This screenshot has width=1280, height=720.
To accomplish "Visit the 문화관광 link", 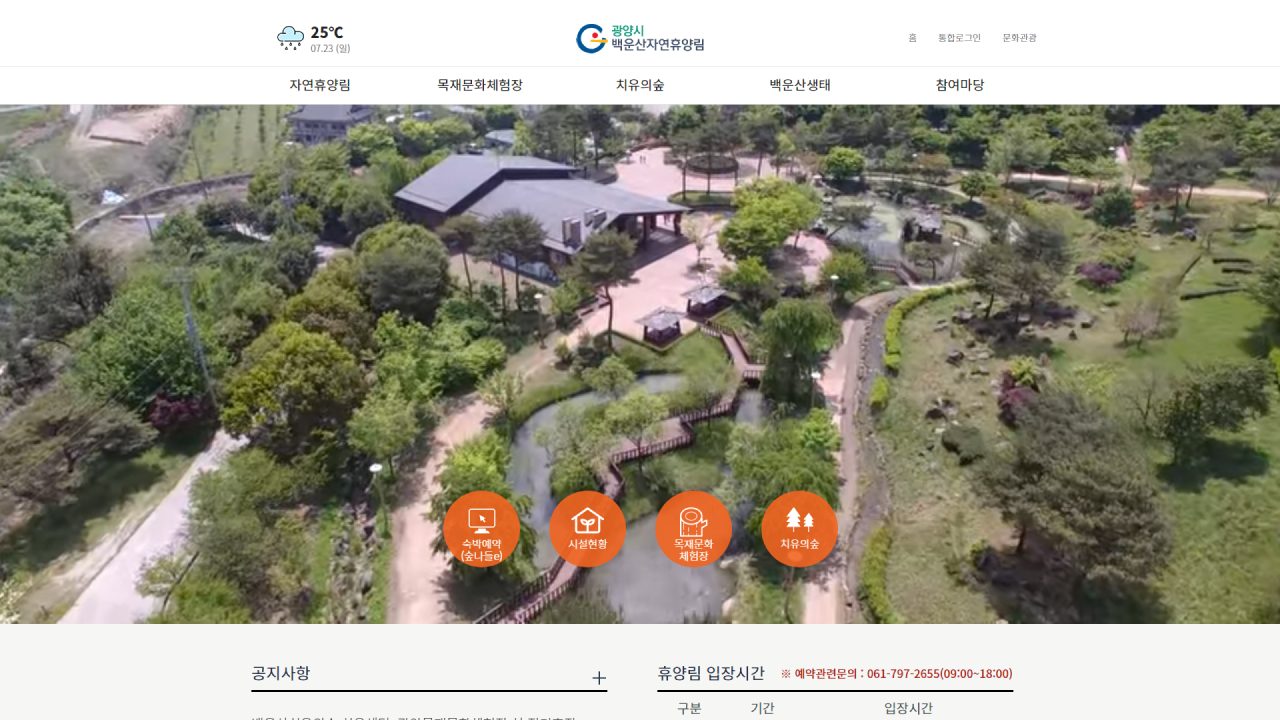I will [x=1019, y=38].
